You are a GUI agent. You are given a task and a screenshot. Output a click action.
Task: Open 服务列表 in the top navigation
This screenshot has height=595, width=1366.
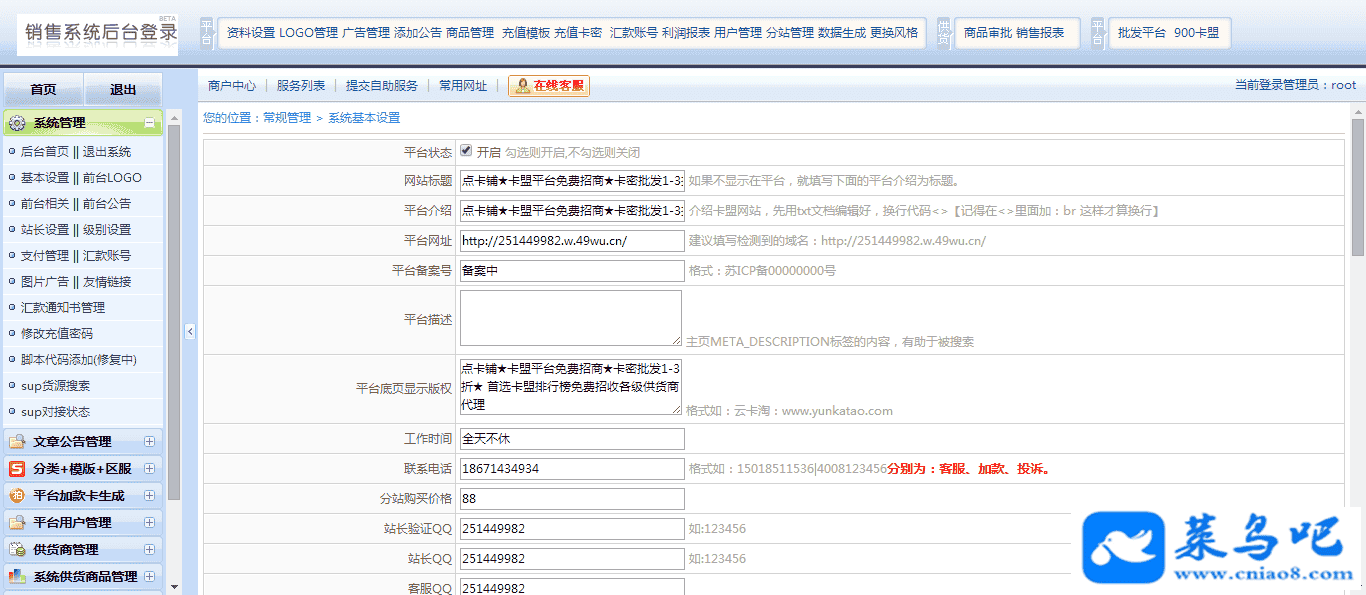(301, 86)
